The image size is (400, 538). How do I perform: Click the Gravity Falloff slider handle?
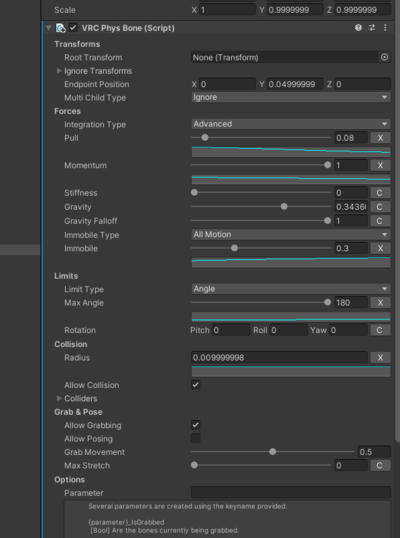(328, 220)
